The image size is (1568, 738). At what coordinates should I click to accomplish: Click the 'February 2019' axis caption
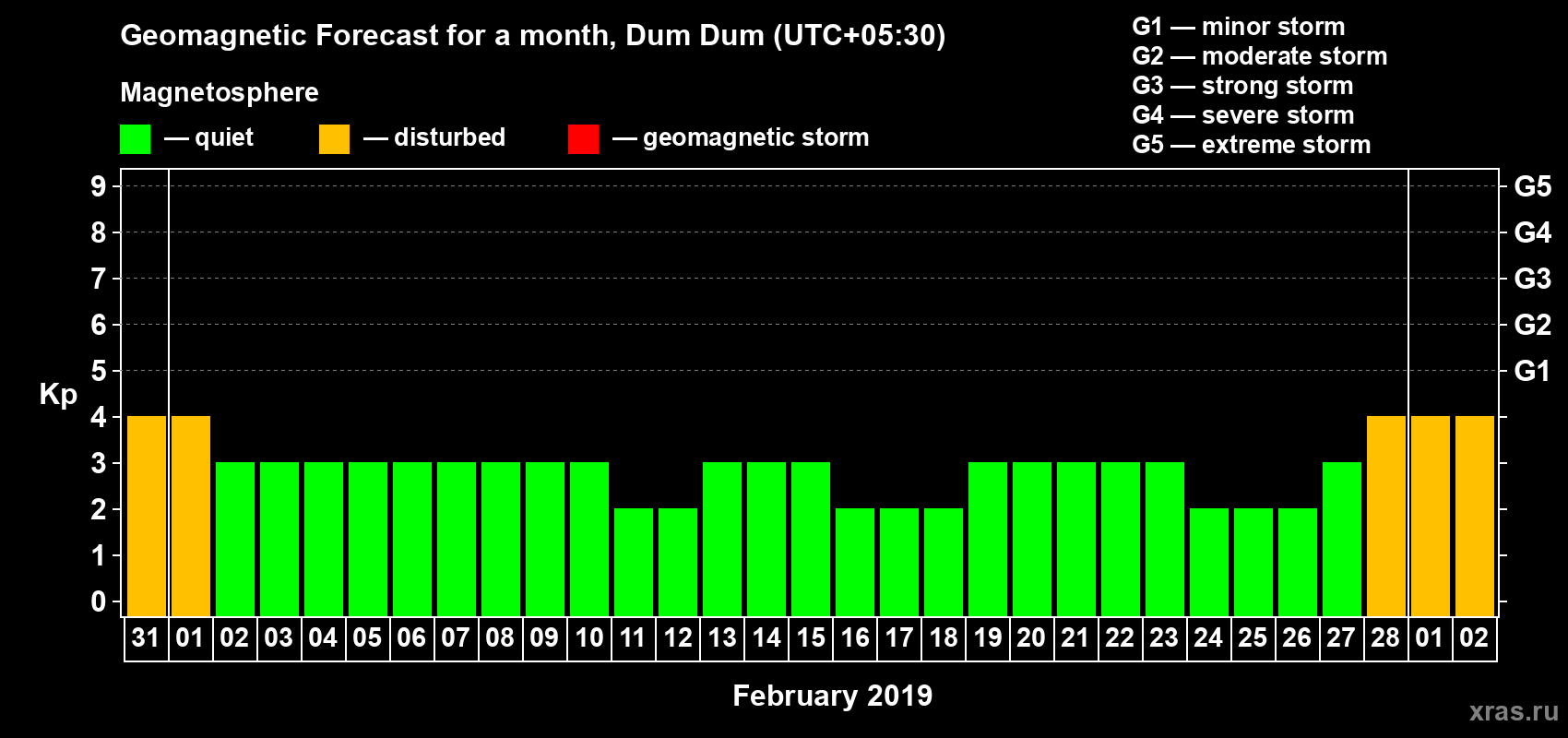[x=832, y=696]
